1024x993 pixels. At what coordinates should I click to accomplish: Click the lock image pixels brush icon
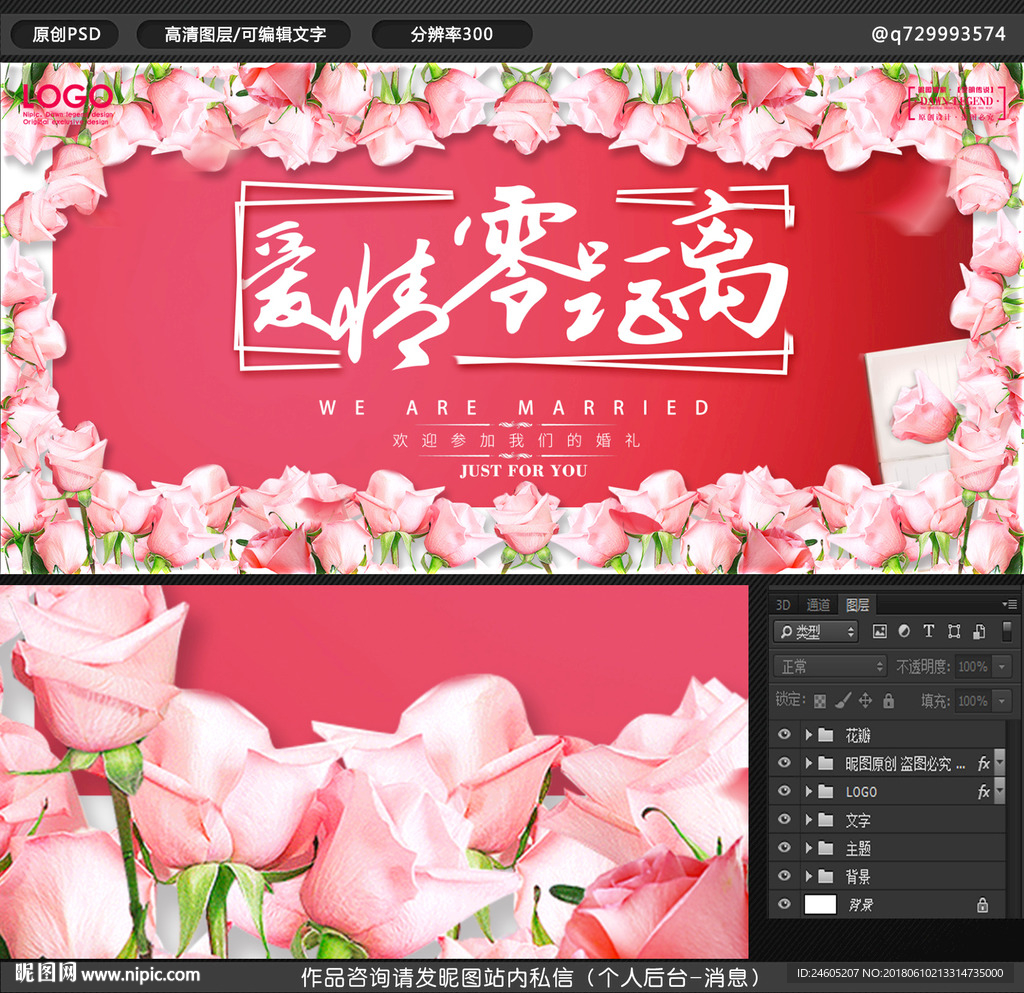pos(843,700)
